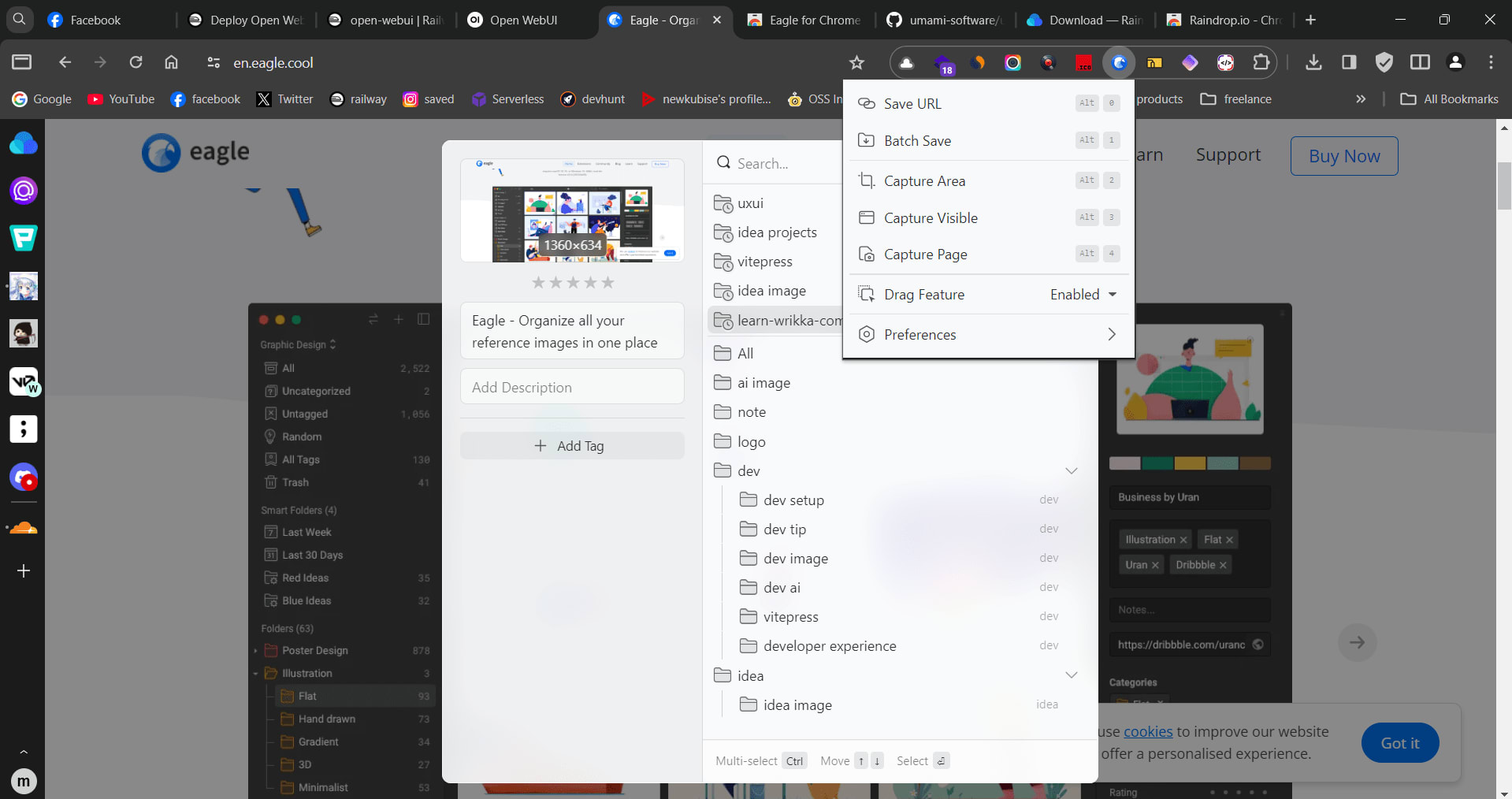Click the Add Description field
Viewport: 1512px width, 799px height.
572,387
